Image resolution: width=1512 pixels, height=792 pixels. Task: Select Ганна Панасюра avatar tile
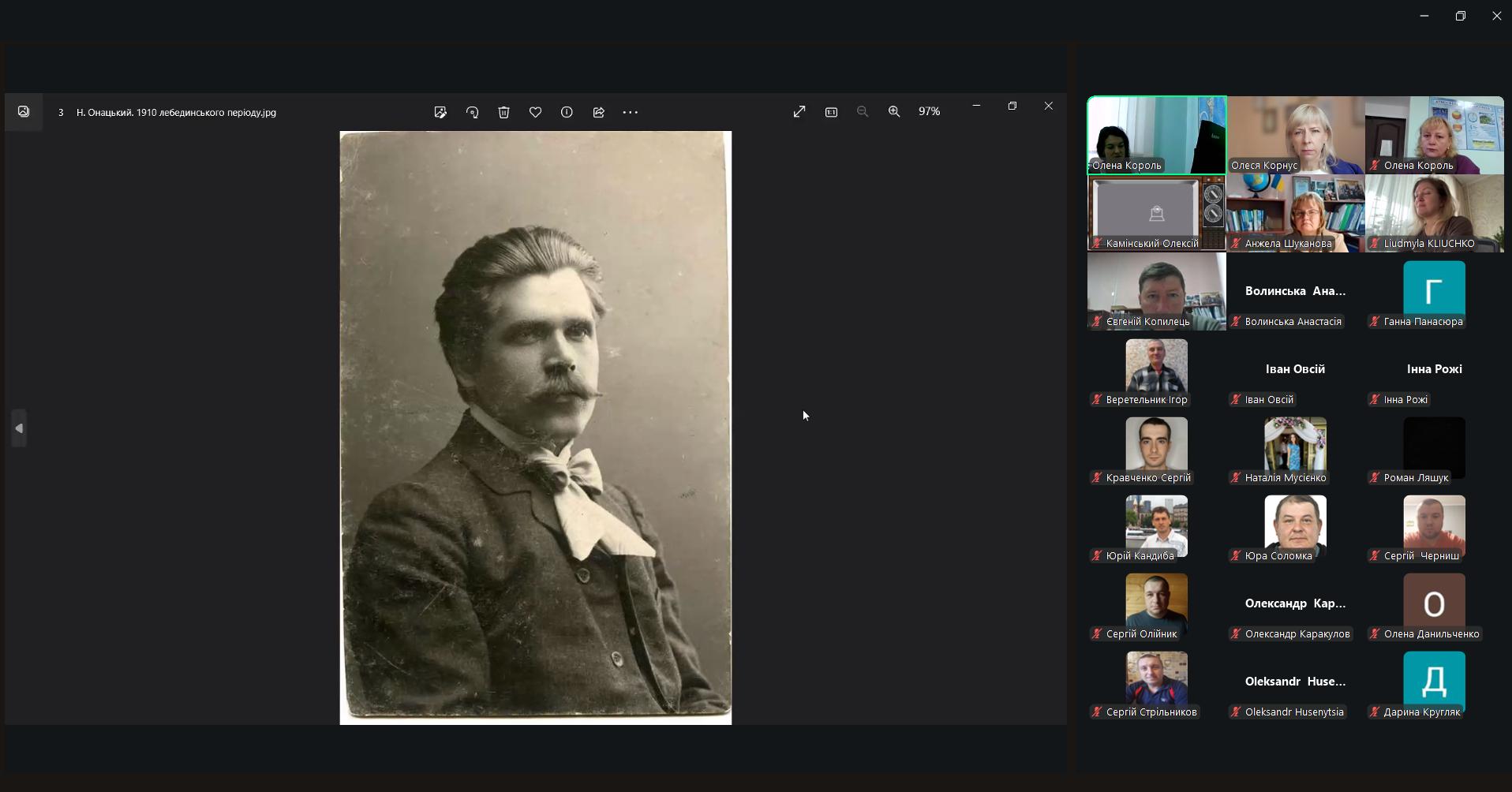coord(1434,290)
